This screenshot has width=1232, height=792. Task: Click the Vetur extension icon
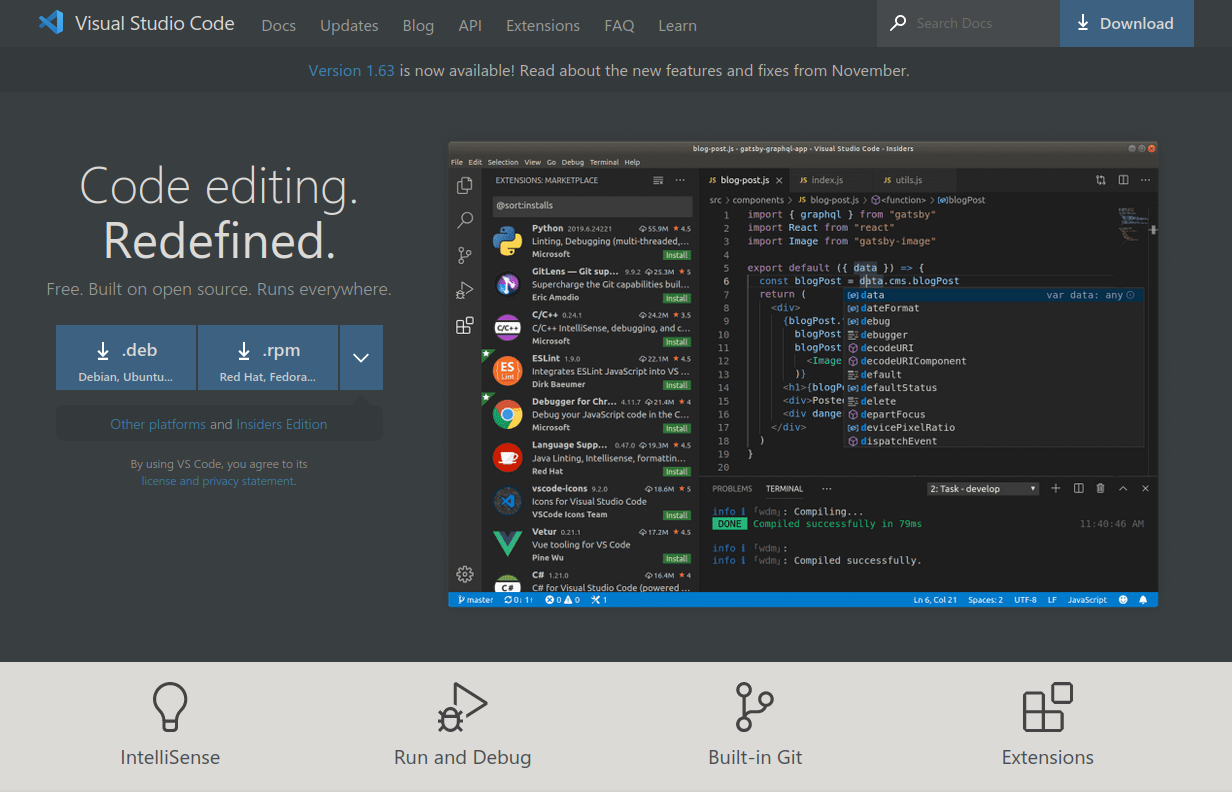508,543
